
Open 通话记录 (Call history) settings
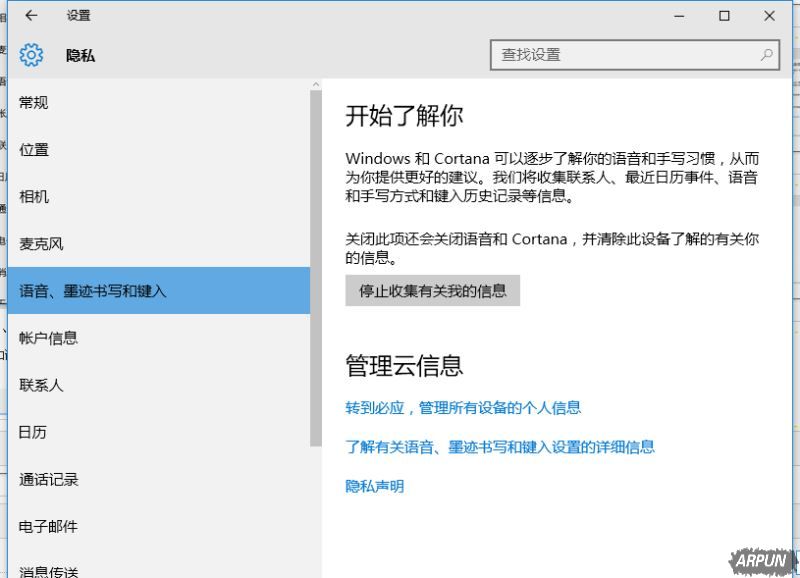coord(49,479)
